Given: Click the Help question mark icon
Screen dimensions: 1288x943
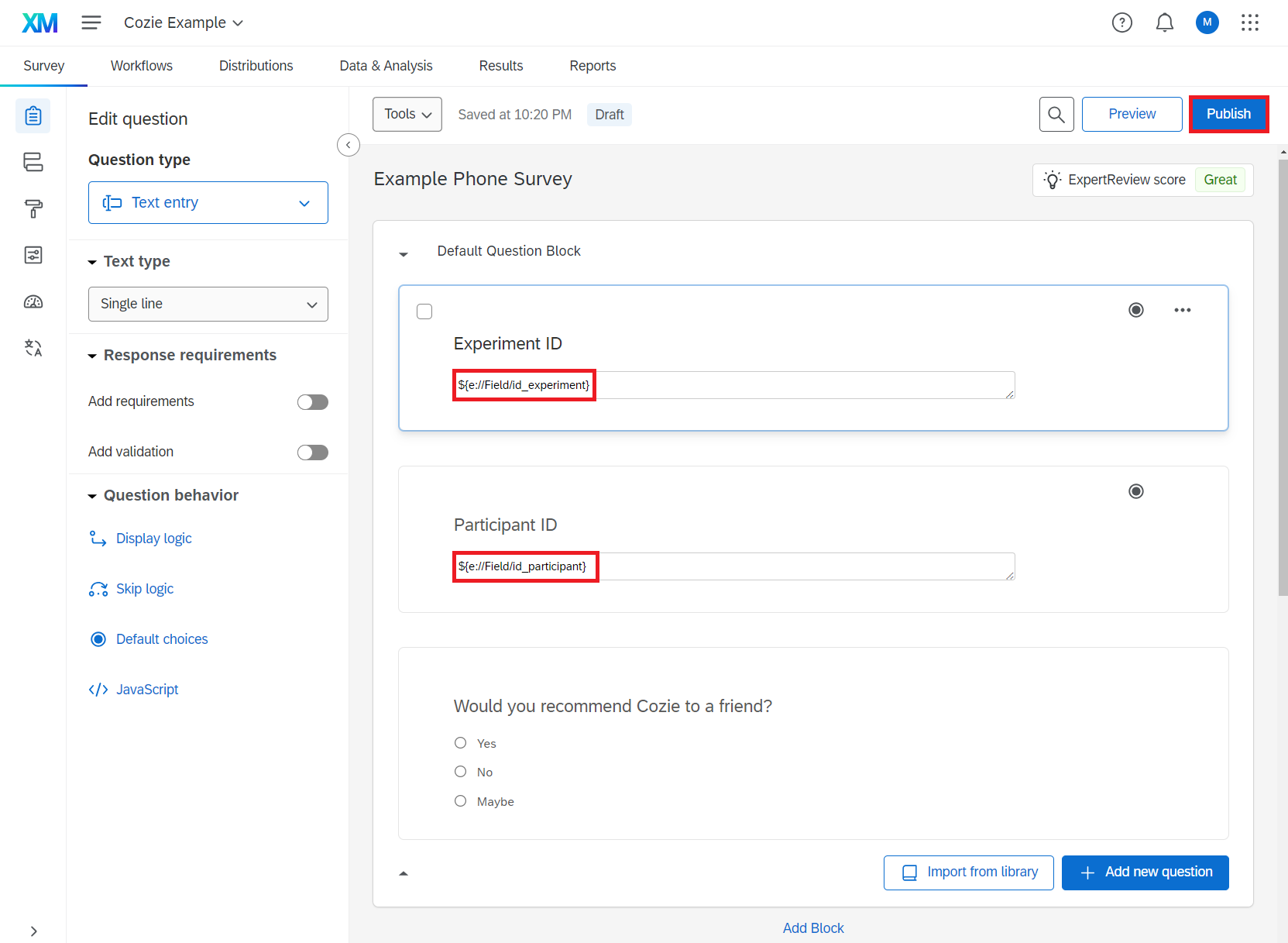Looking at the screenshot, I should pos(1121,23).
